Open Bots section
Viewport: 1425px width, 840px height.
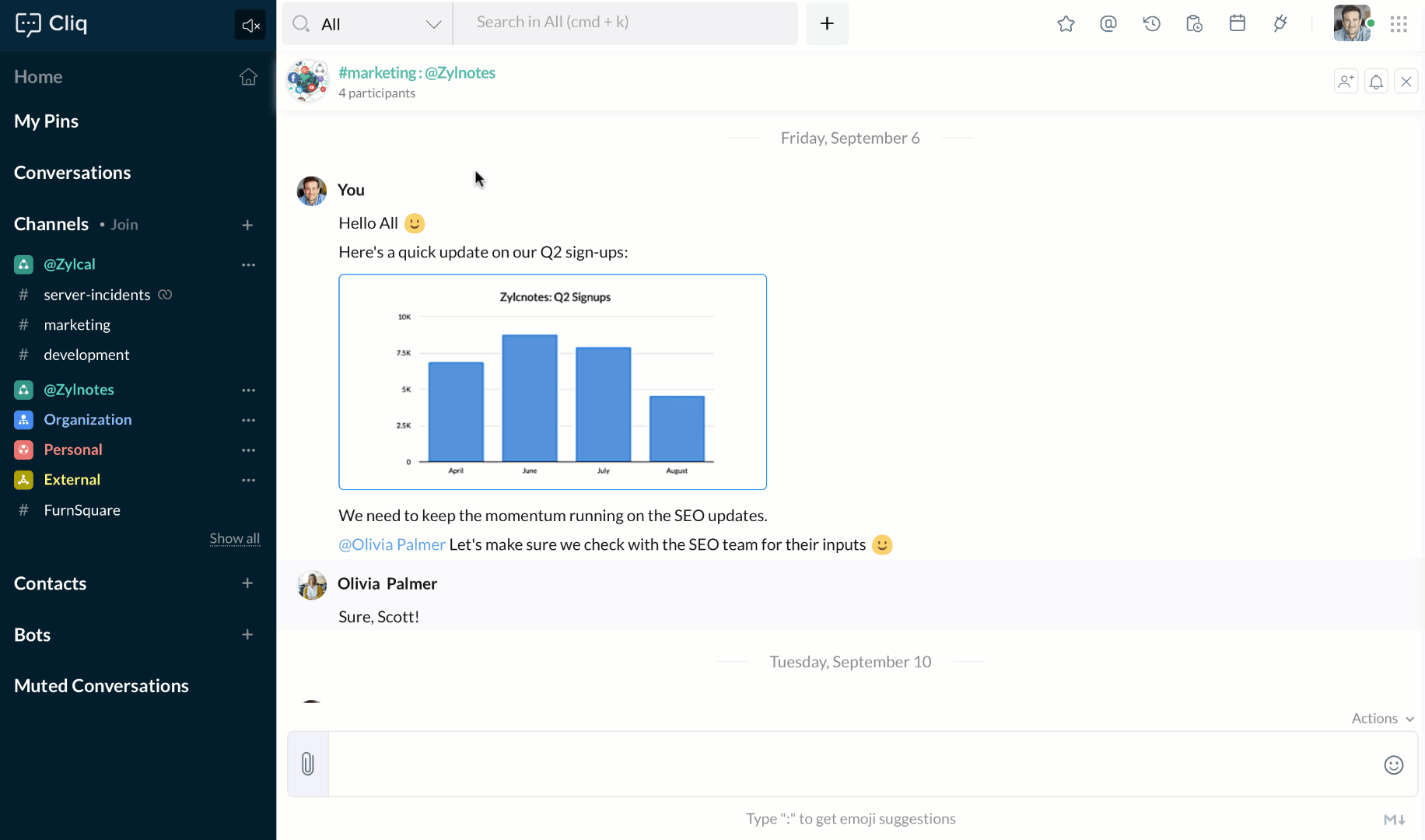pos(32,635)
